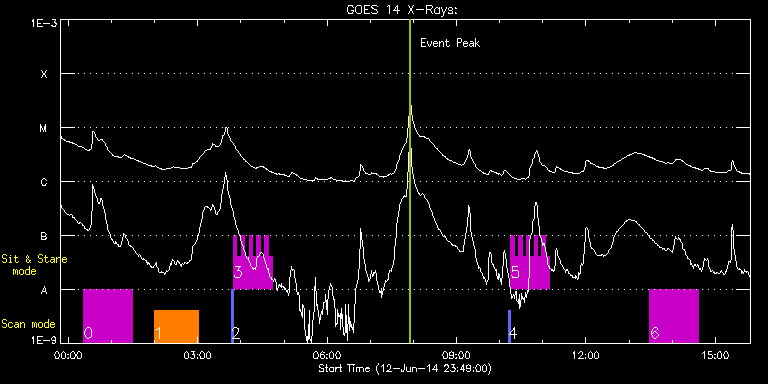Click the Event Peak label text
Screen dimensions: 768x384
point(450,43)
